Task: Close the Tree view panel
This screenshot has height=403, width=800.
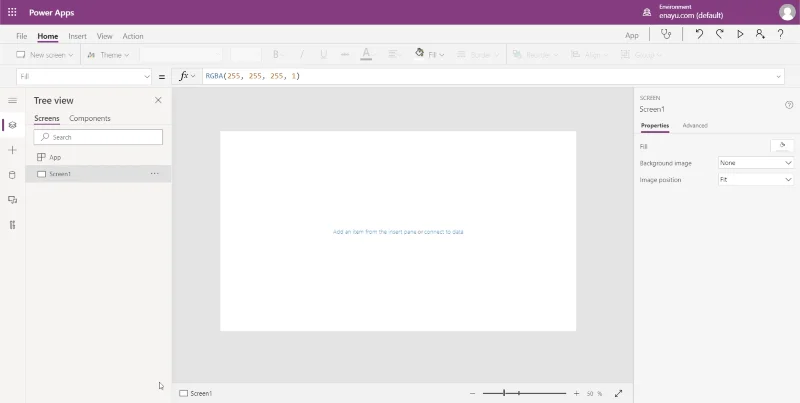Action: pos(158,100)
